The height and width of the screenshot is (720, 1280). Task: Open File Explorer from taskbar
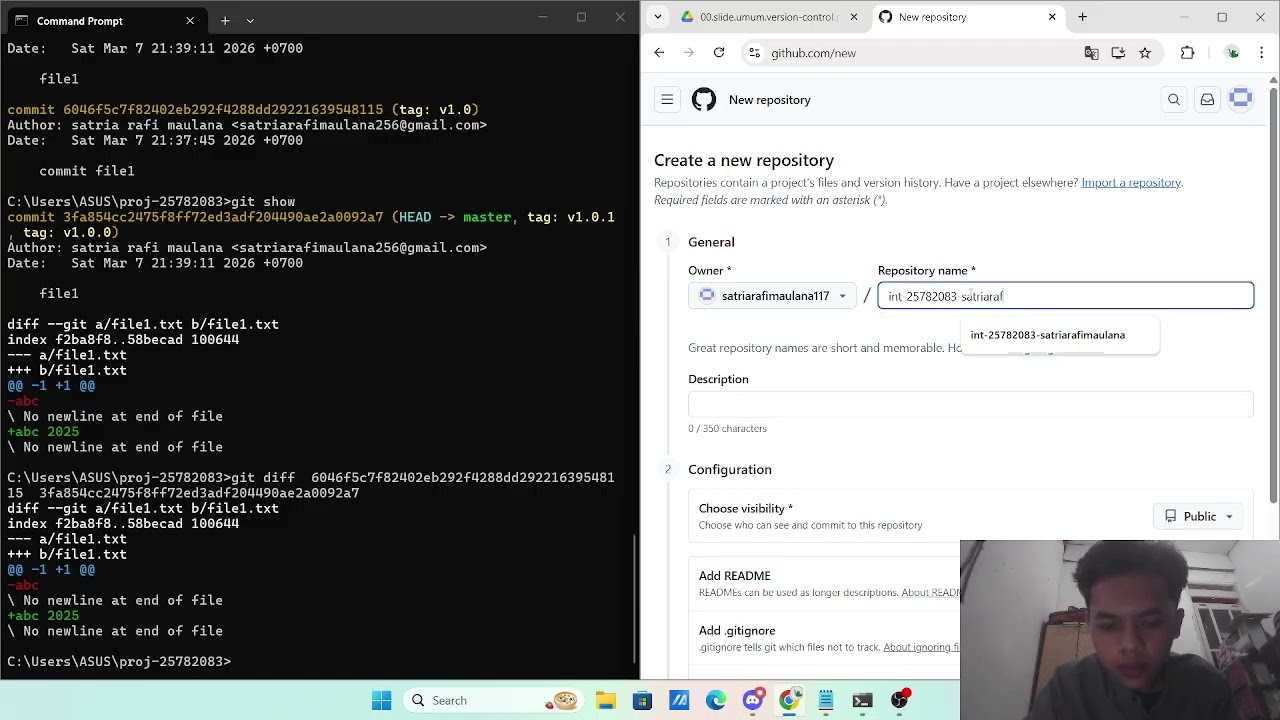point(606,701)
